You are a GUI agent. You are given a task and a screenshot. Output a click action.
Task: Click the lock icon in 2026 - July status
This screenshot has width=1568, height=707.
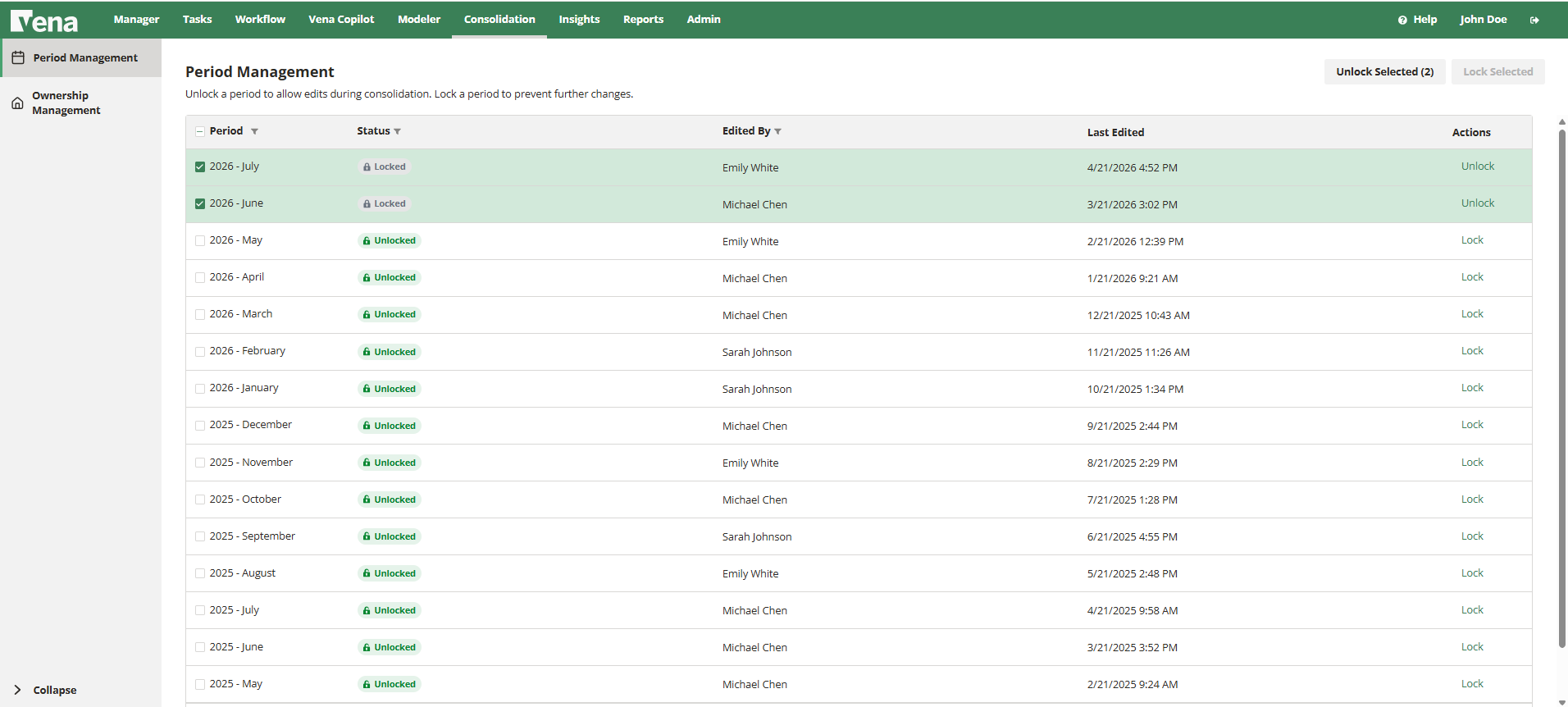(367, 166)
